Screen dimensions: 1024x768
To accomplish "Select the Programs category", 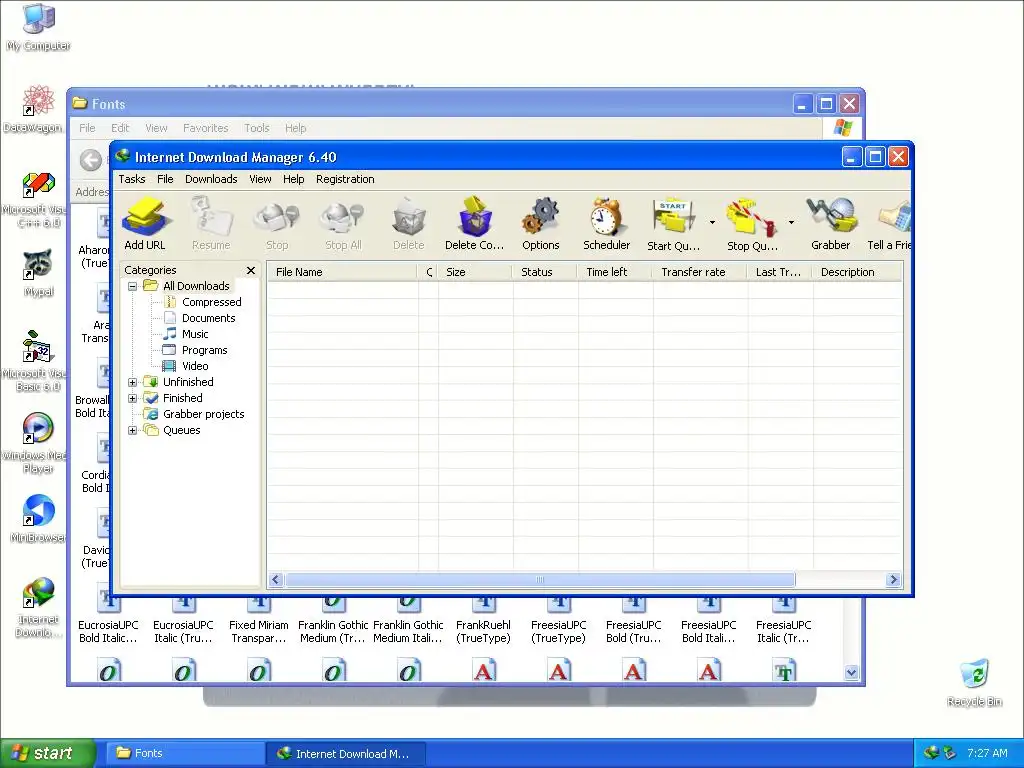I will pyautogui.click(x=204, y=350).
